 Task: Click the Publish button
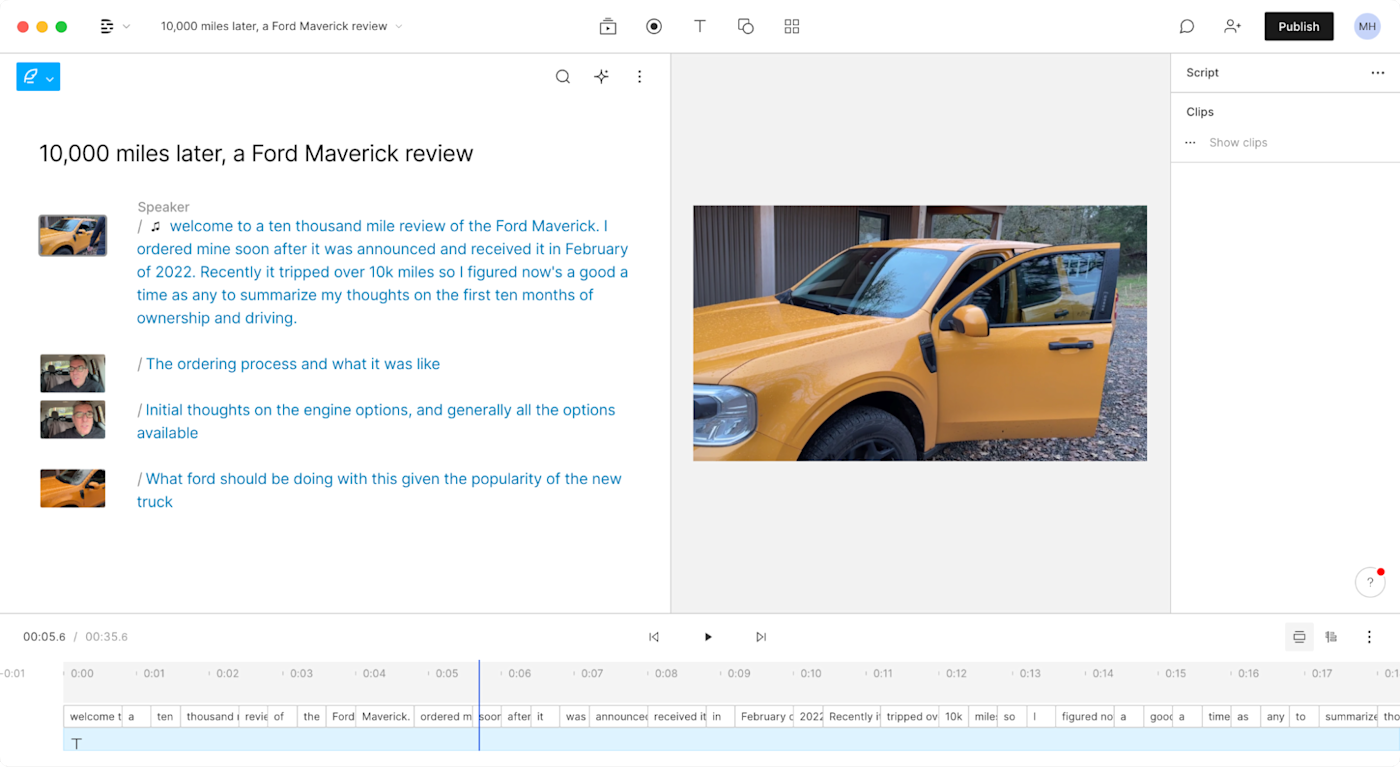click(1298, 27)
